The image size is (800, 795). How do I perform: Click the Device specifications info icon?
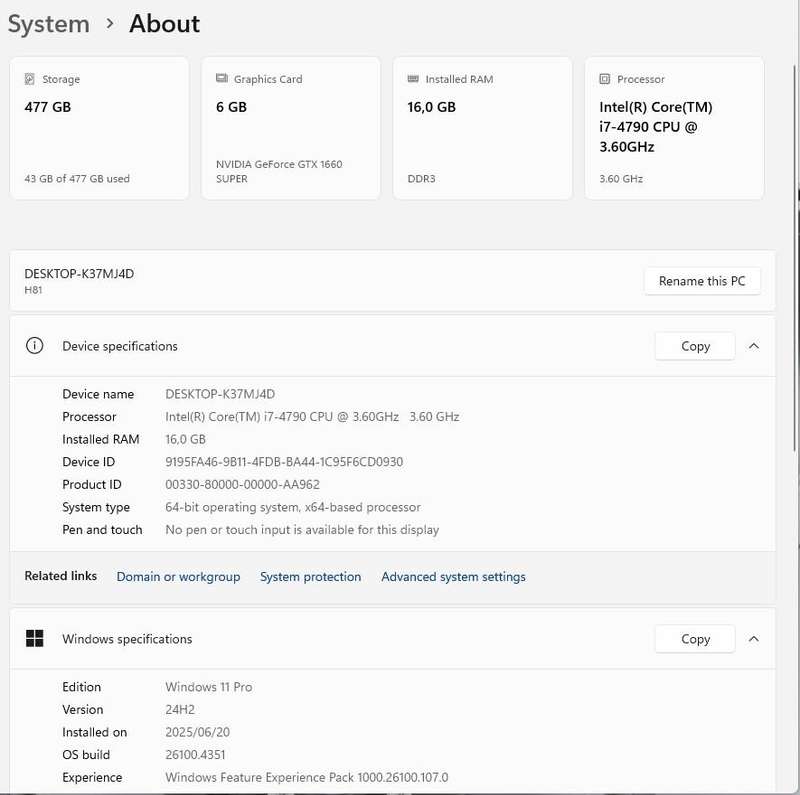35,346
